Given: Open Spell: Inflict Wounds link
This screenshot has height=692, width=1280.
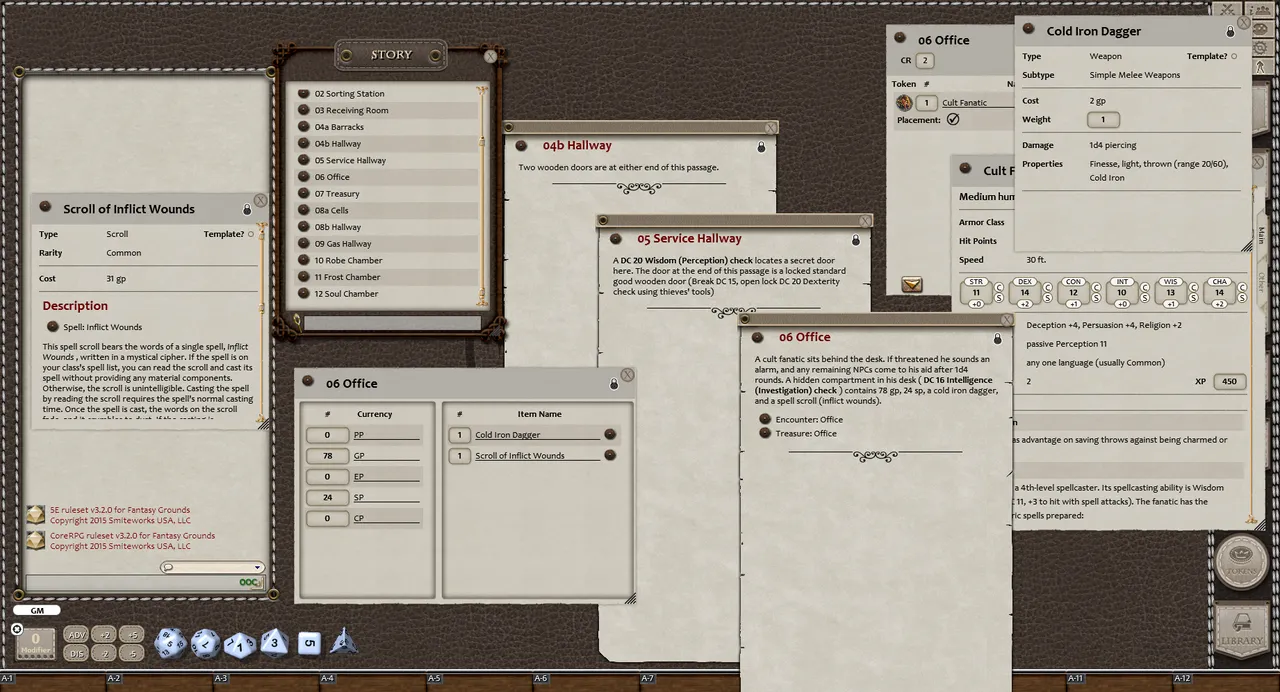Looking at the screenshot, I should (x=53, y=326).
